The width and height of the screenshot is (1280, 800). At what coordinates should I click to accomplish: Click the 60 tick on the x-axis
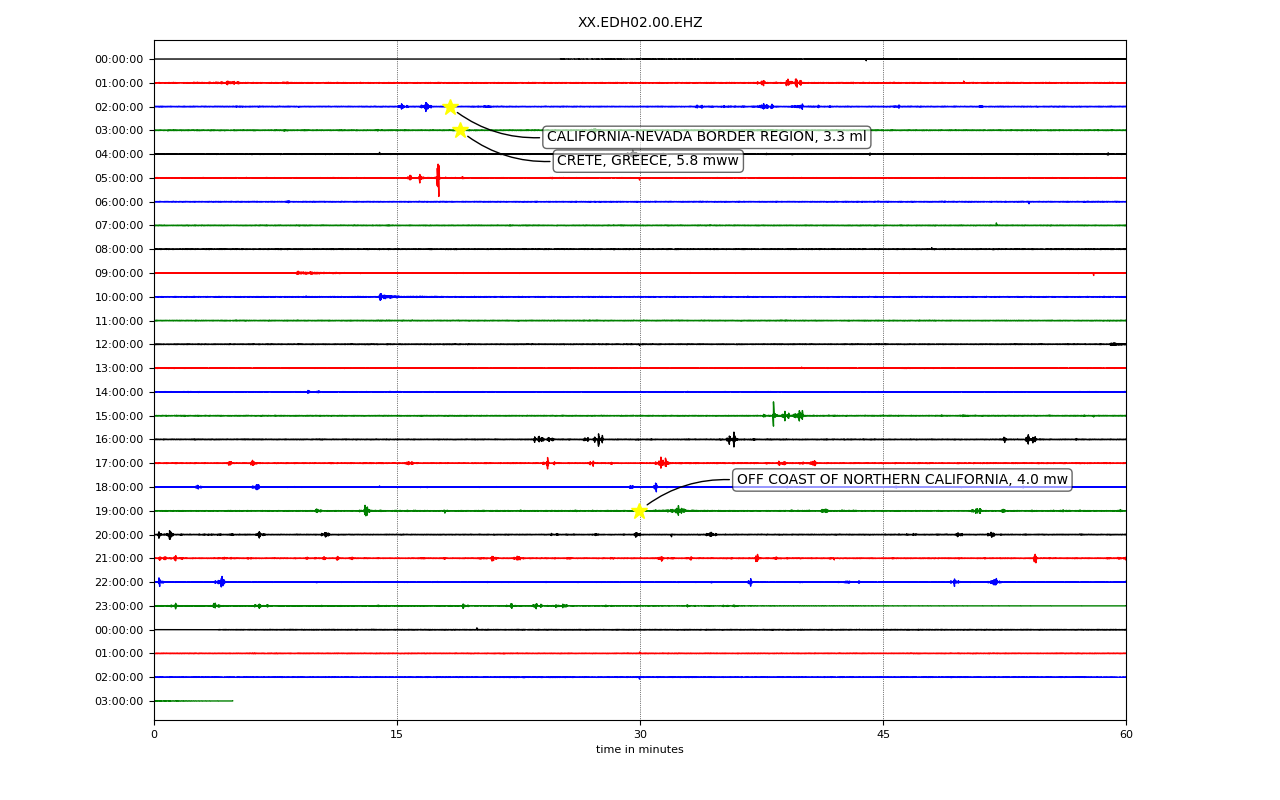pyautogui.click(x=1126, y=735)
